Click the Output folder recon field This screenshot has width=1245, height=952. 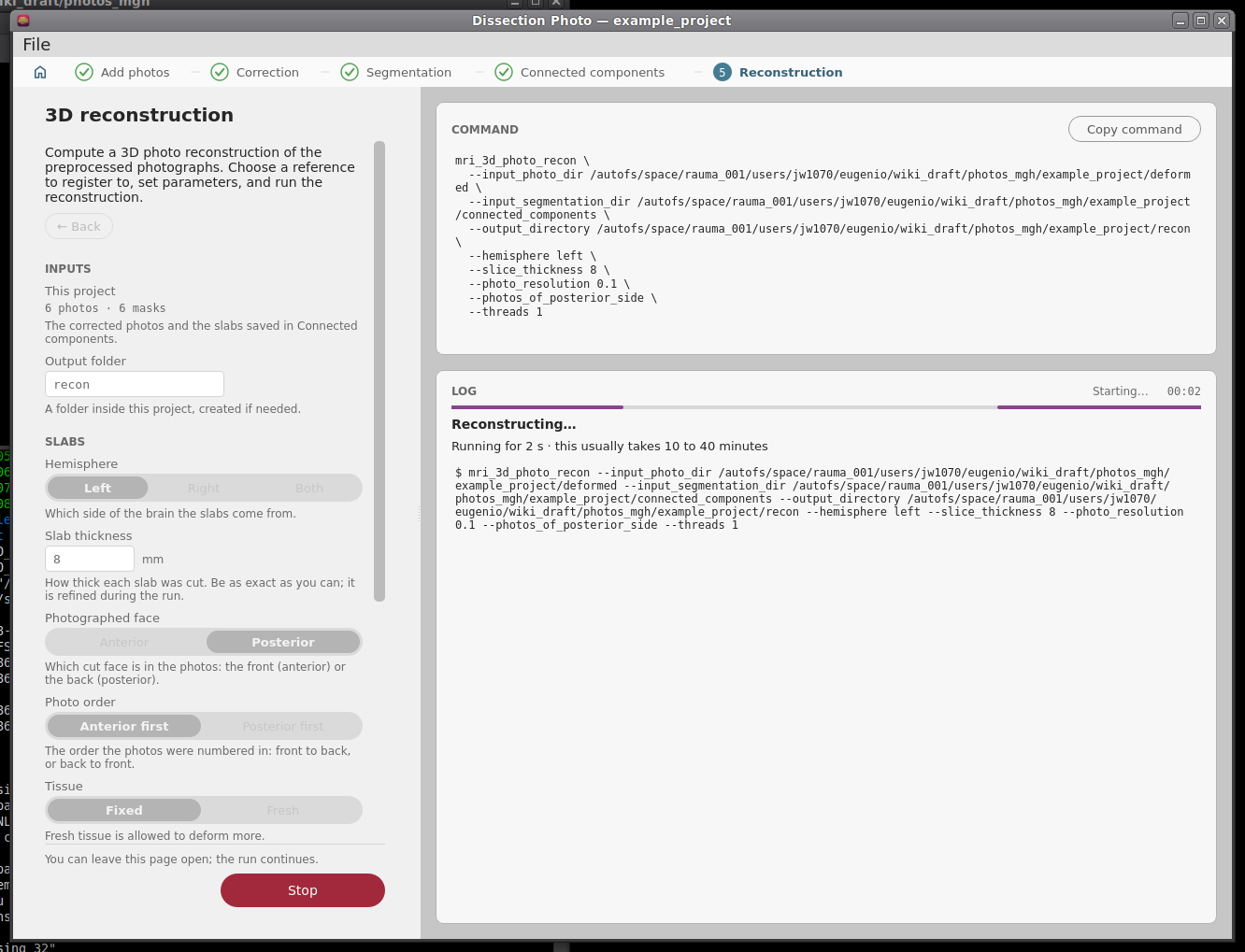pos(135,384)
